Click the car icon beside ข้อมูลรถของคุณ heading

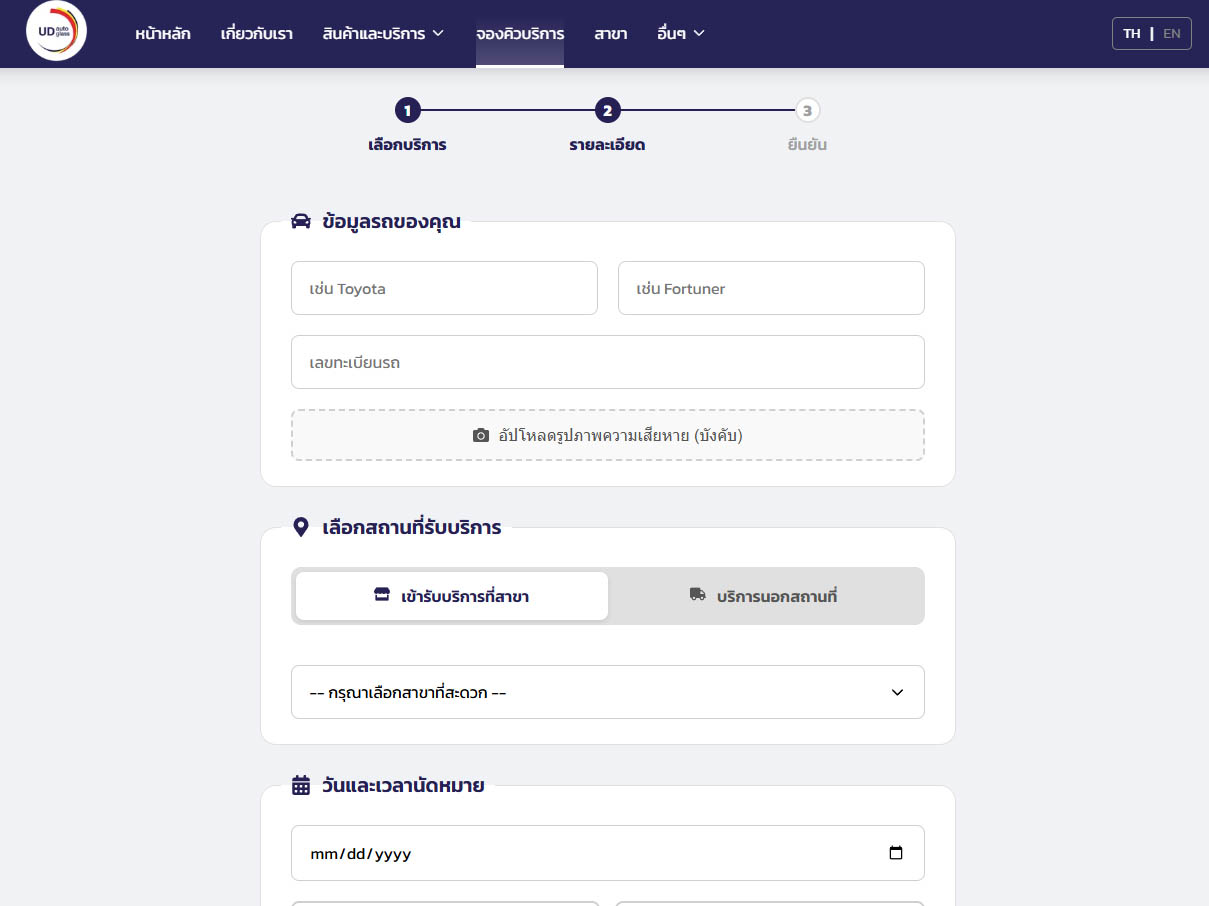pyautogui.click(x=301, y=222)
